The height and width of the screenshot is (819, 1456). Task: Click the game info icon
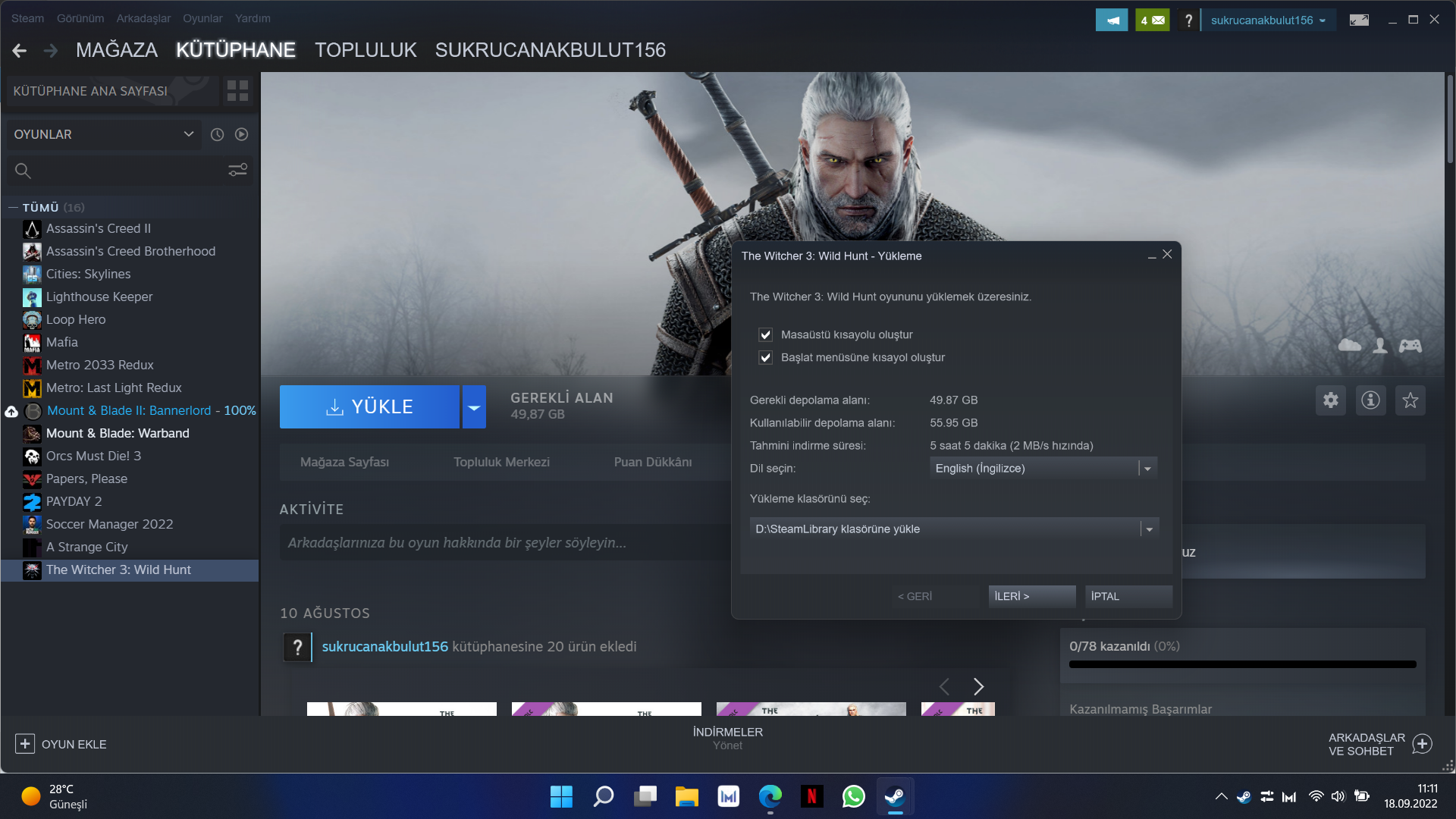tap(1370, 400)
